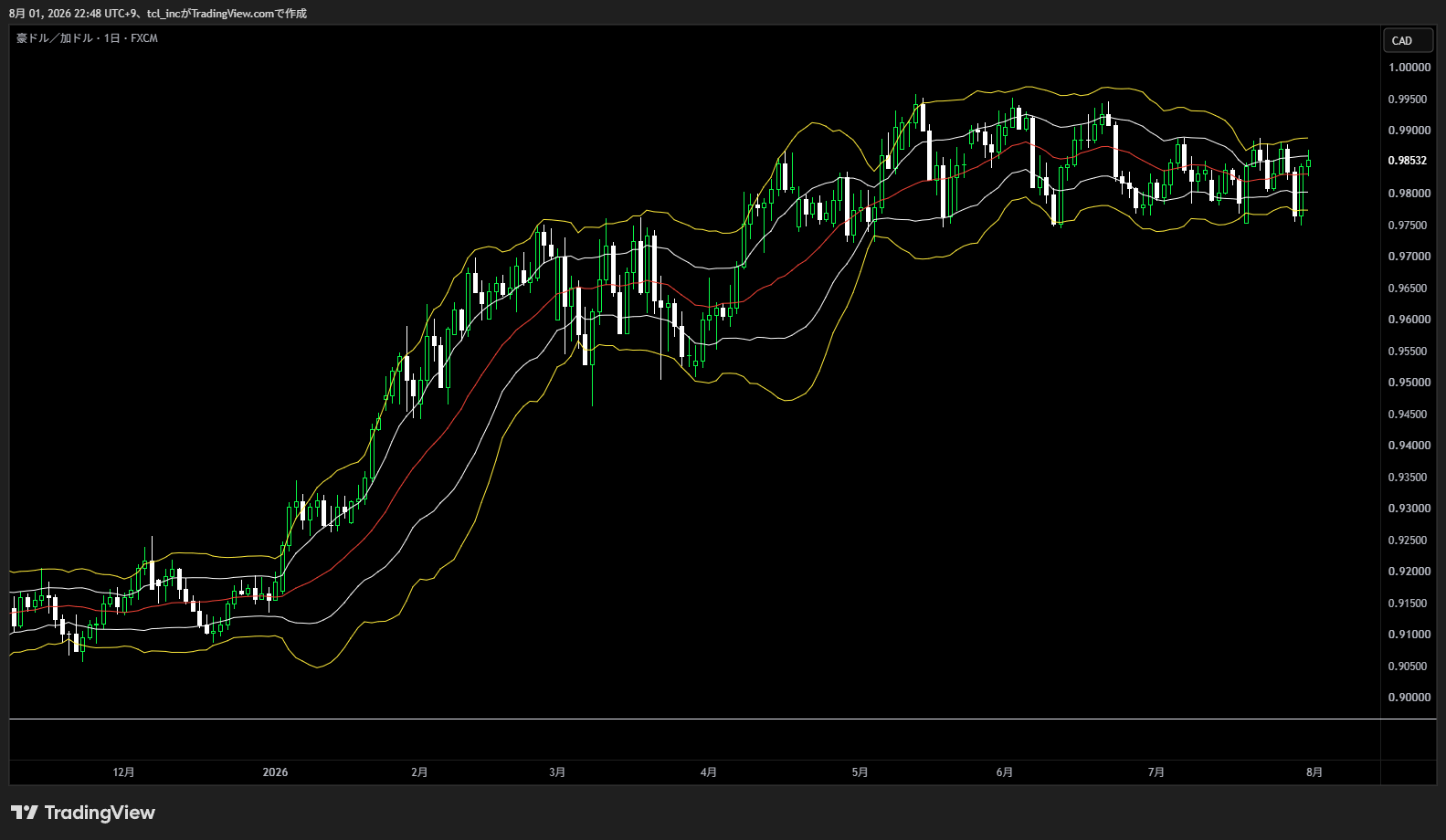
Task: Select the 8月 date on the time axis
Action: [x=1314, y=772]
